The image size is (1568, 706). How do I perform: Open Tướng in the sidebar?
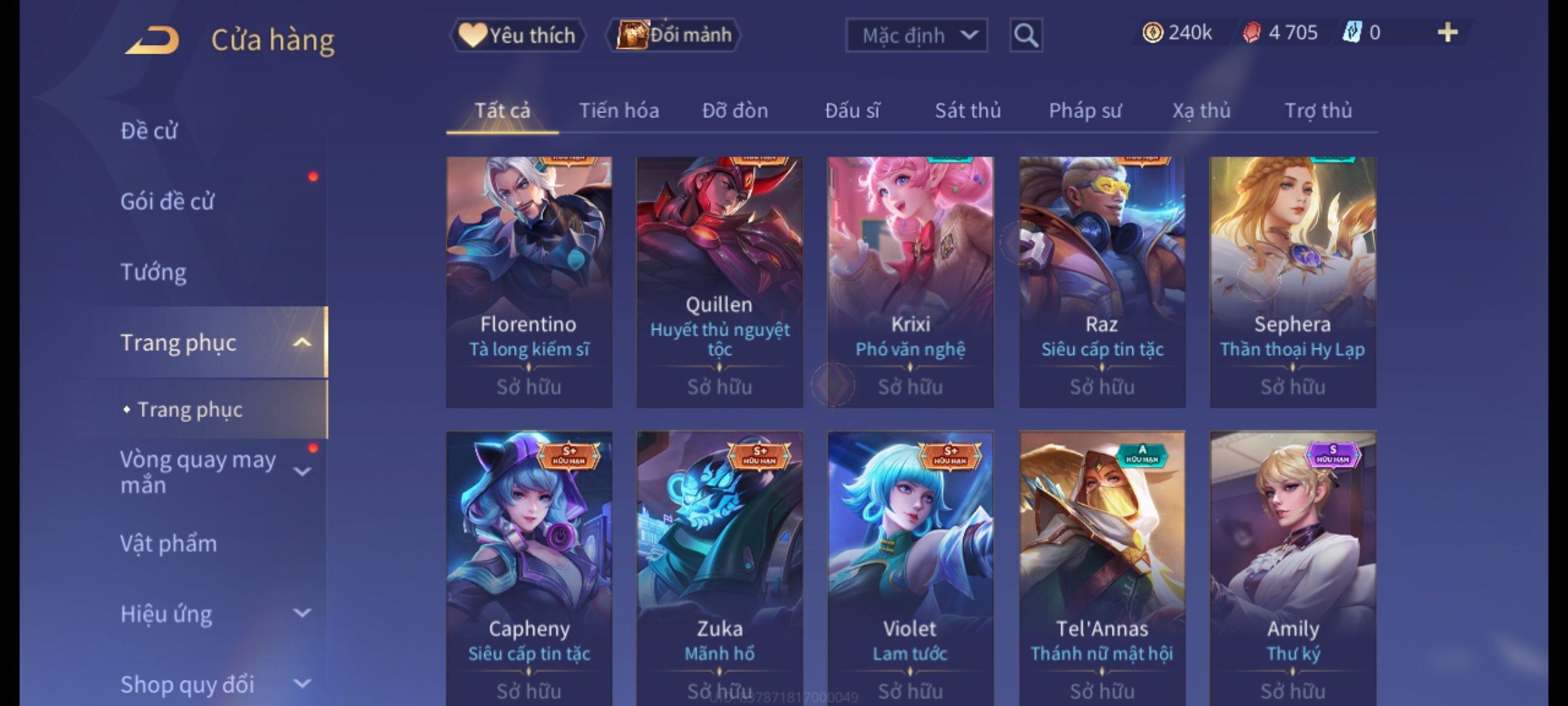point(154,272)
